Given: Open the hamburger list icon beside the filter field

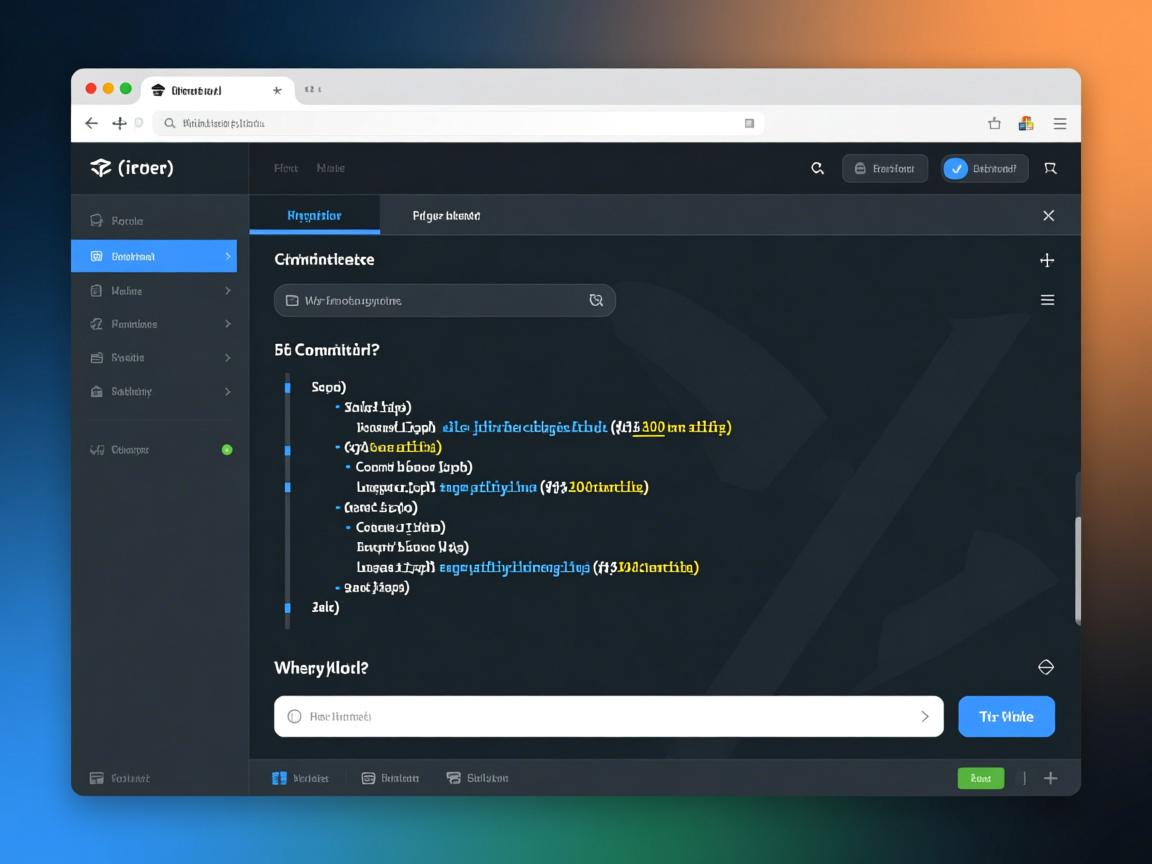Looking at the screenshot, I should coord(1047,300).
